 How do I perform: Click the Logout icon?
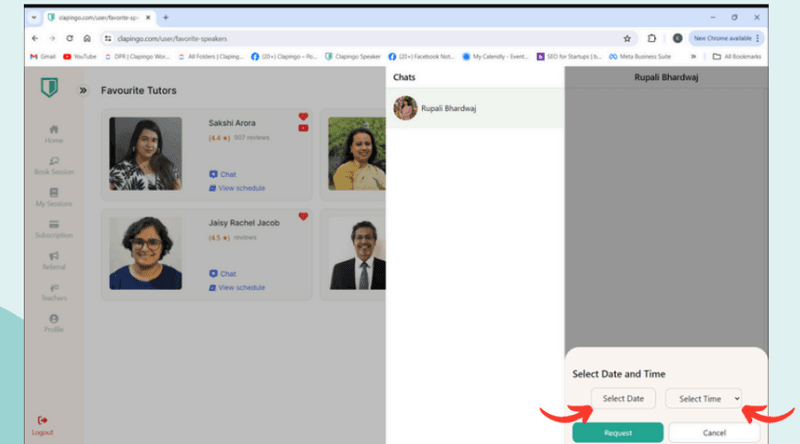(x=42, y=420)
